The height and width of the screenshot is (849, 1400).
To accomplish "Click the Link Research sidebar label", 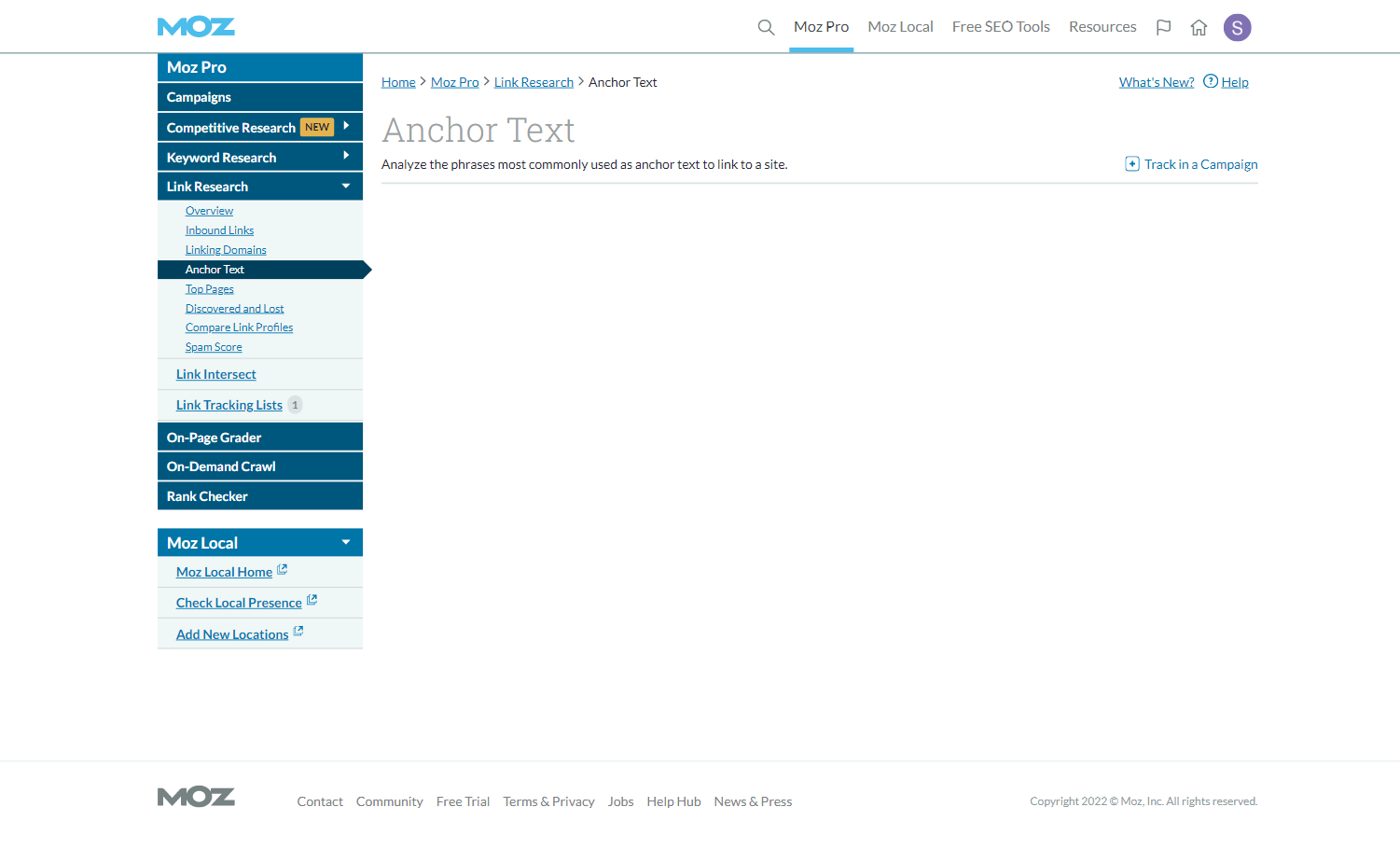I will tap(207, 187).
